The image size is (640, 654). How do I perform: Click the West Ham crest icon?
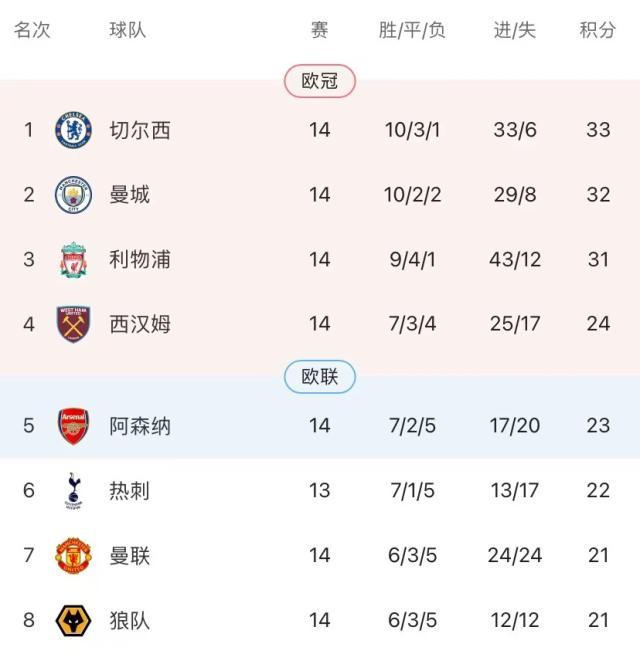point(73,324)
